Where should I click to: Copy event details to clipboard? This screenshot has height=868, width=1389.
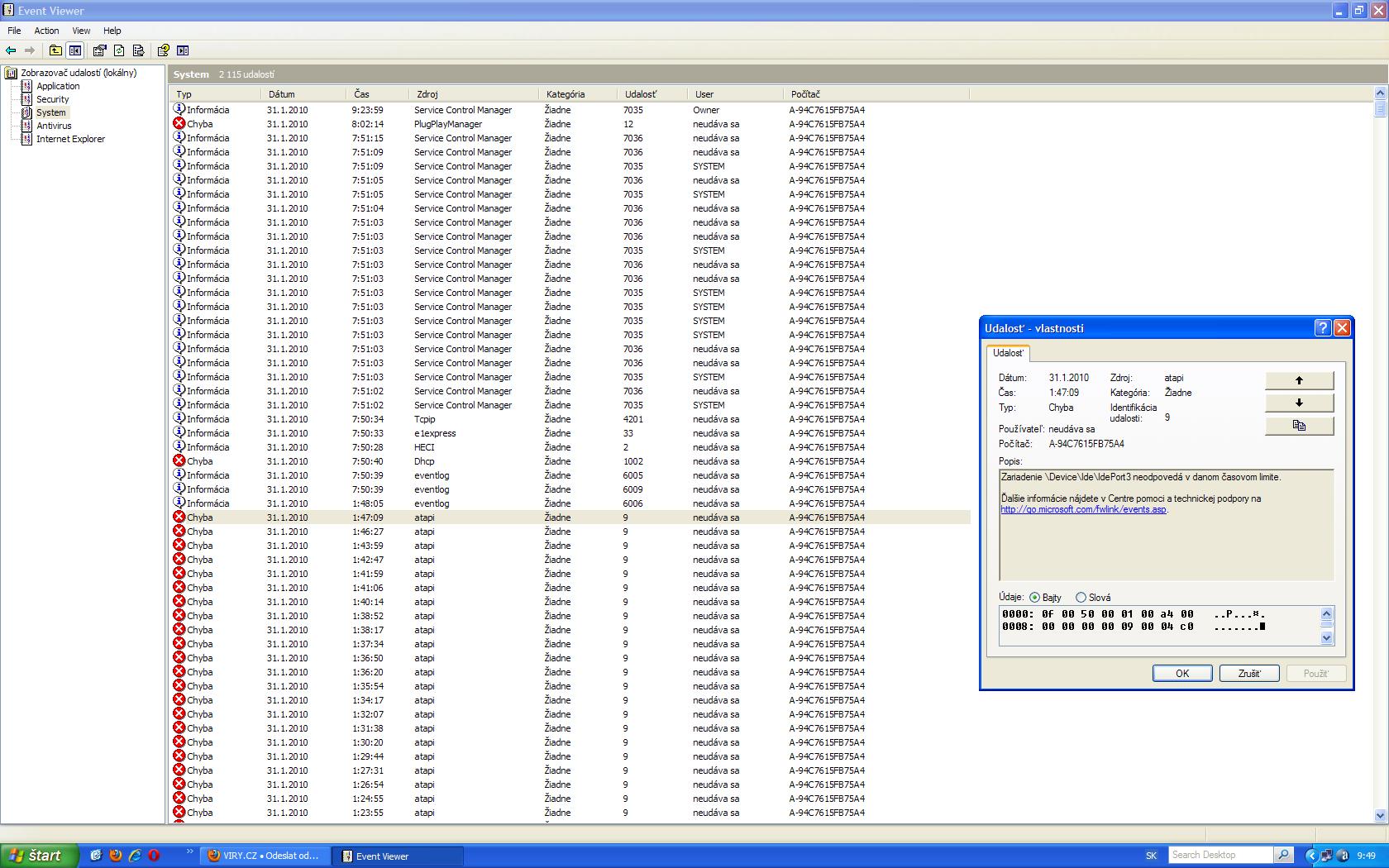(x=1299, y=426)
